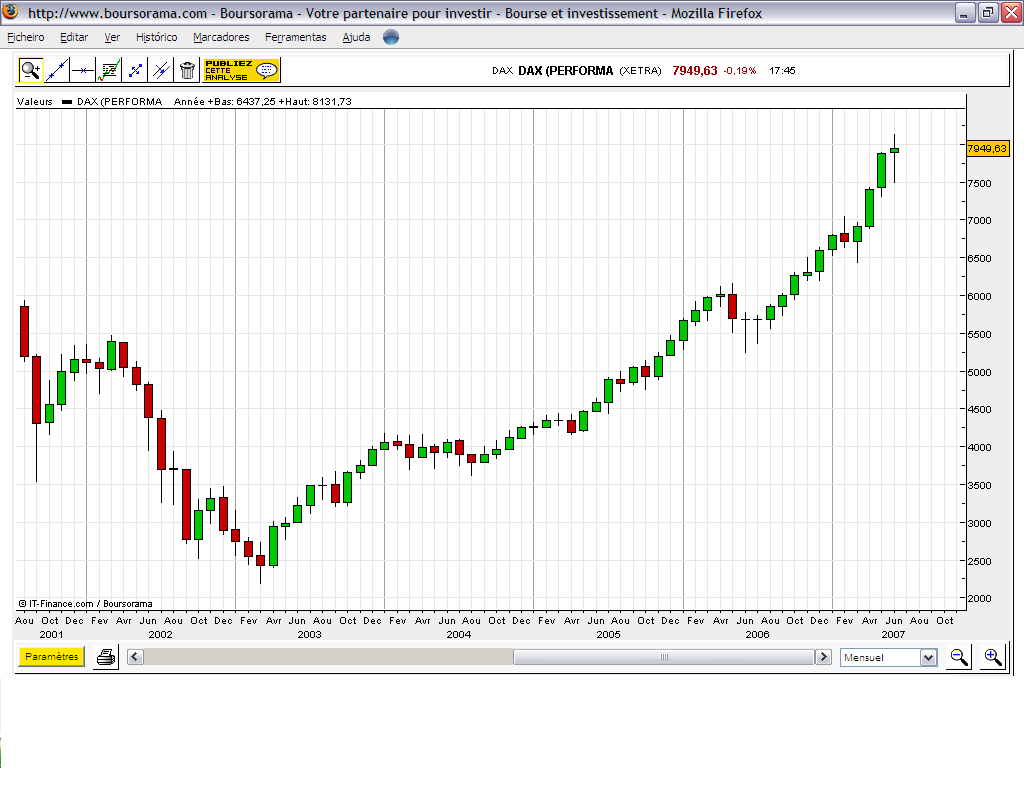This screenshot has height=800, width=1024.
Task: Select the segment line tool
Action: pos(135,70)
